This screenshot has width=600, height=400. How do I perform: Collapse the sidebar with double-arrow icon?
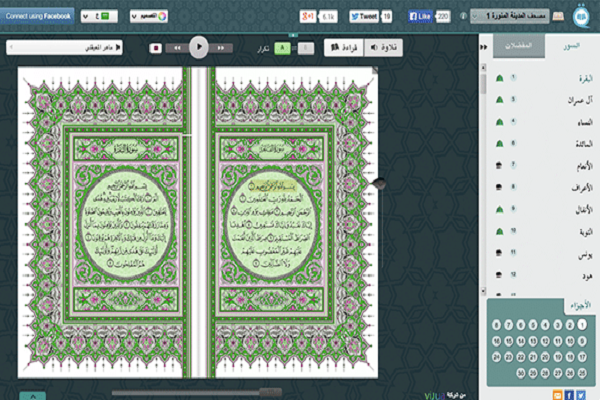tap(485, 47)
